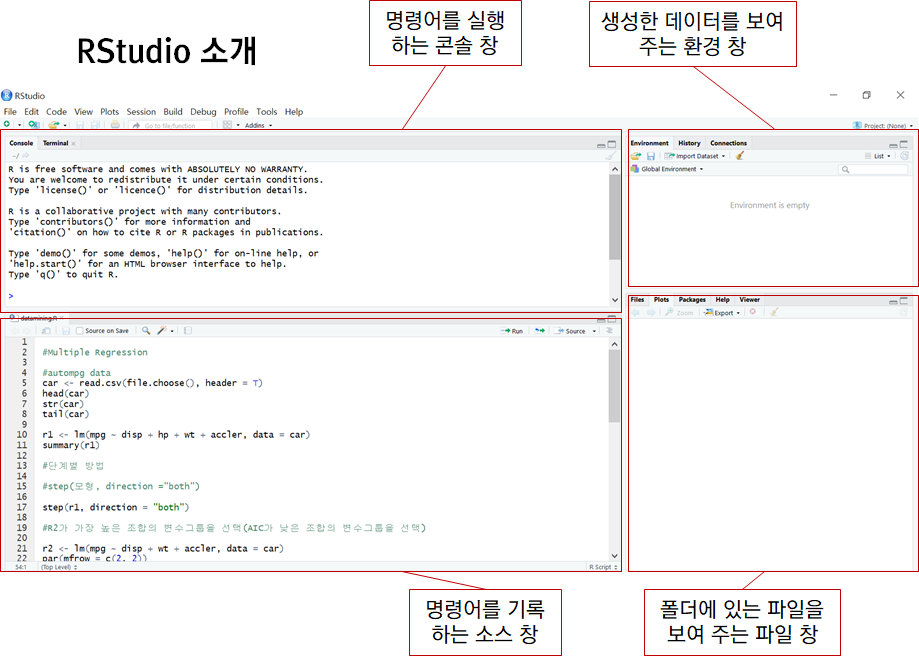Image resolution: width=919 pixels, height=659 pixels.
Task: Click the Create a Project icon
Action: [x=34, y=124]
